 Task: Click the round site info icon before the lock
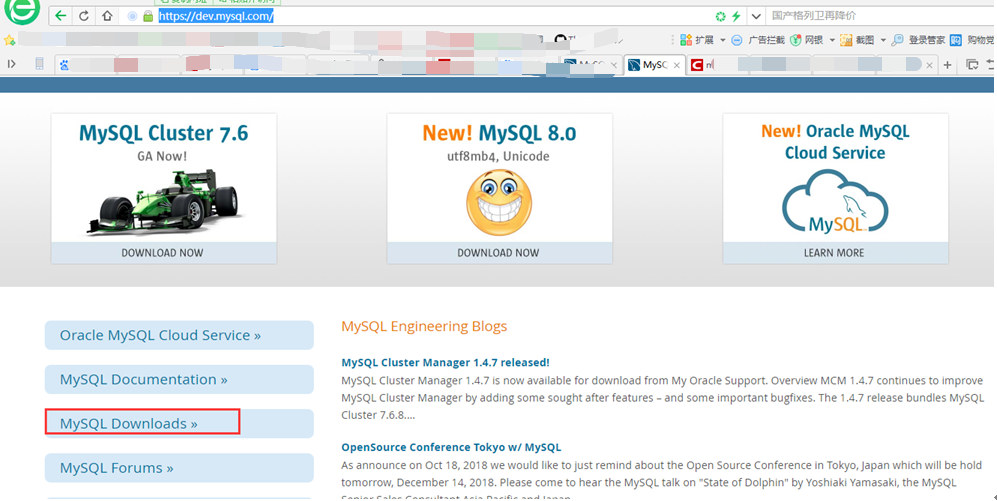pos(132,16)
